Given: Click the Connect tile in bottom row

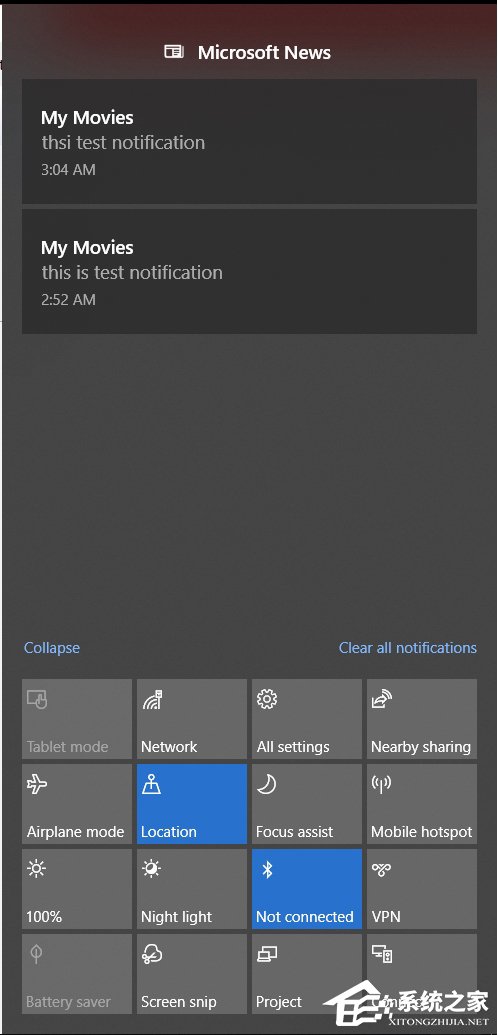Looking at the screenshot, I should pyautogui.click(x=421, y=974).
